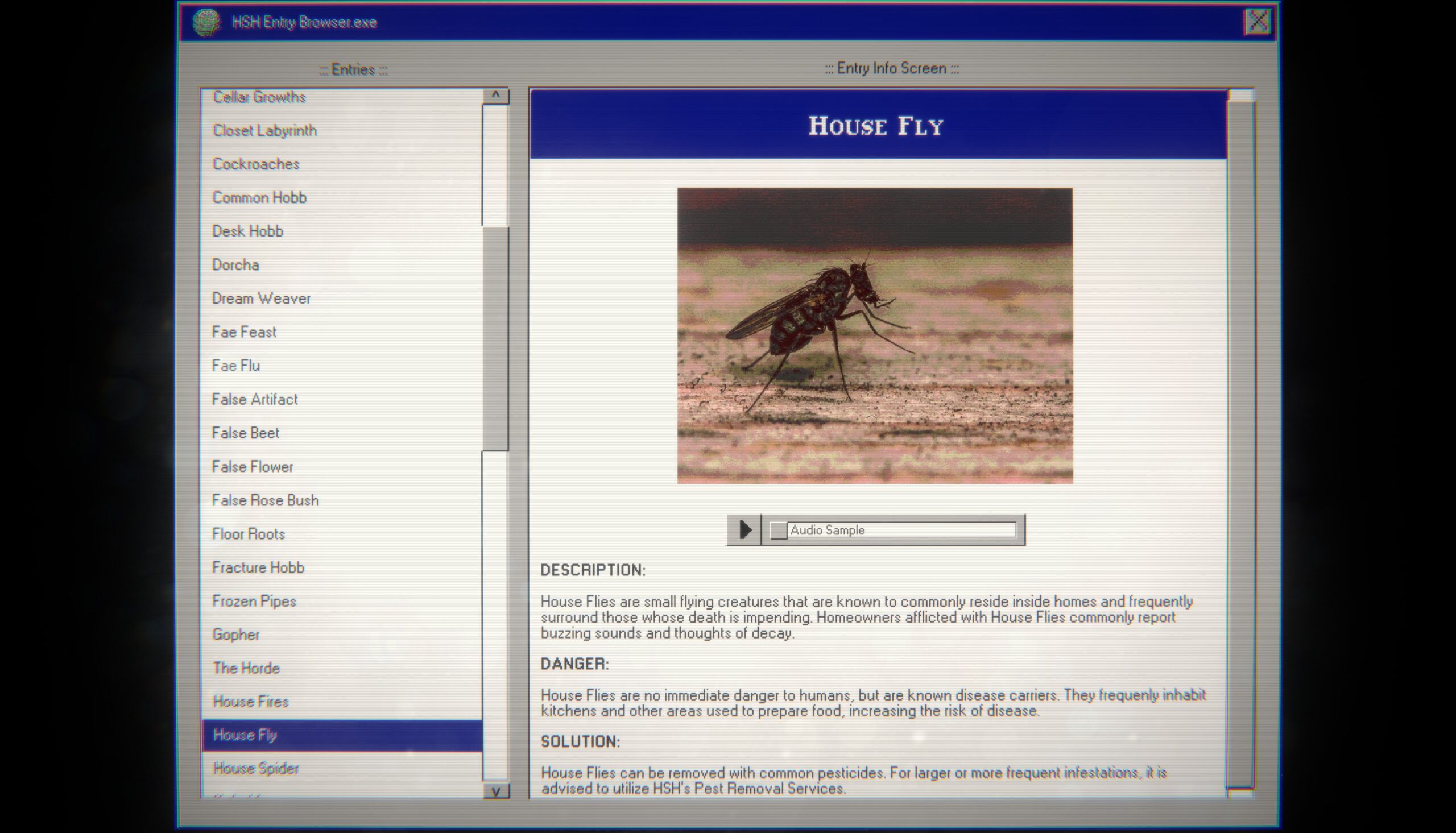Collapse the entries list scrollbar down arrow

click(x=495, y=792)
